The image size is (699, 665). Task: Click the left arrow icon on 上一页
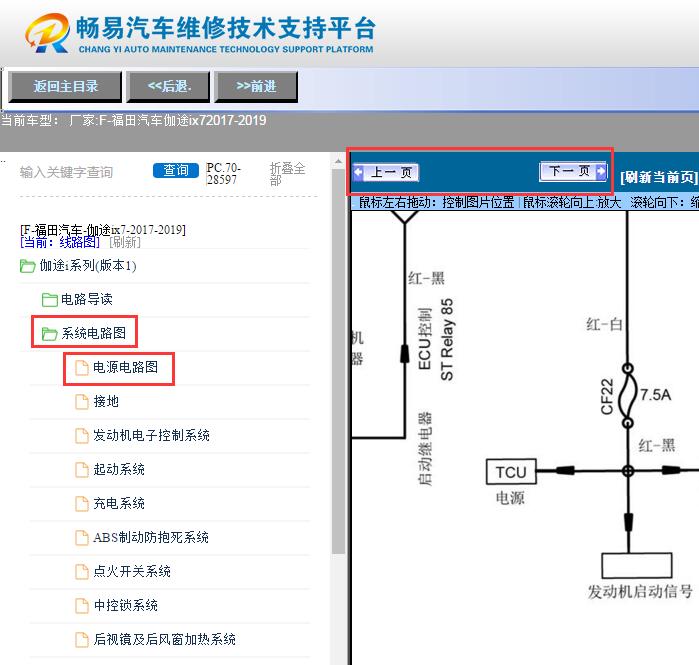(358, 172)
